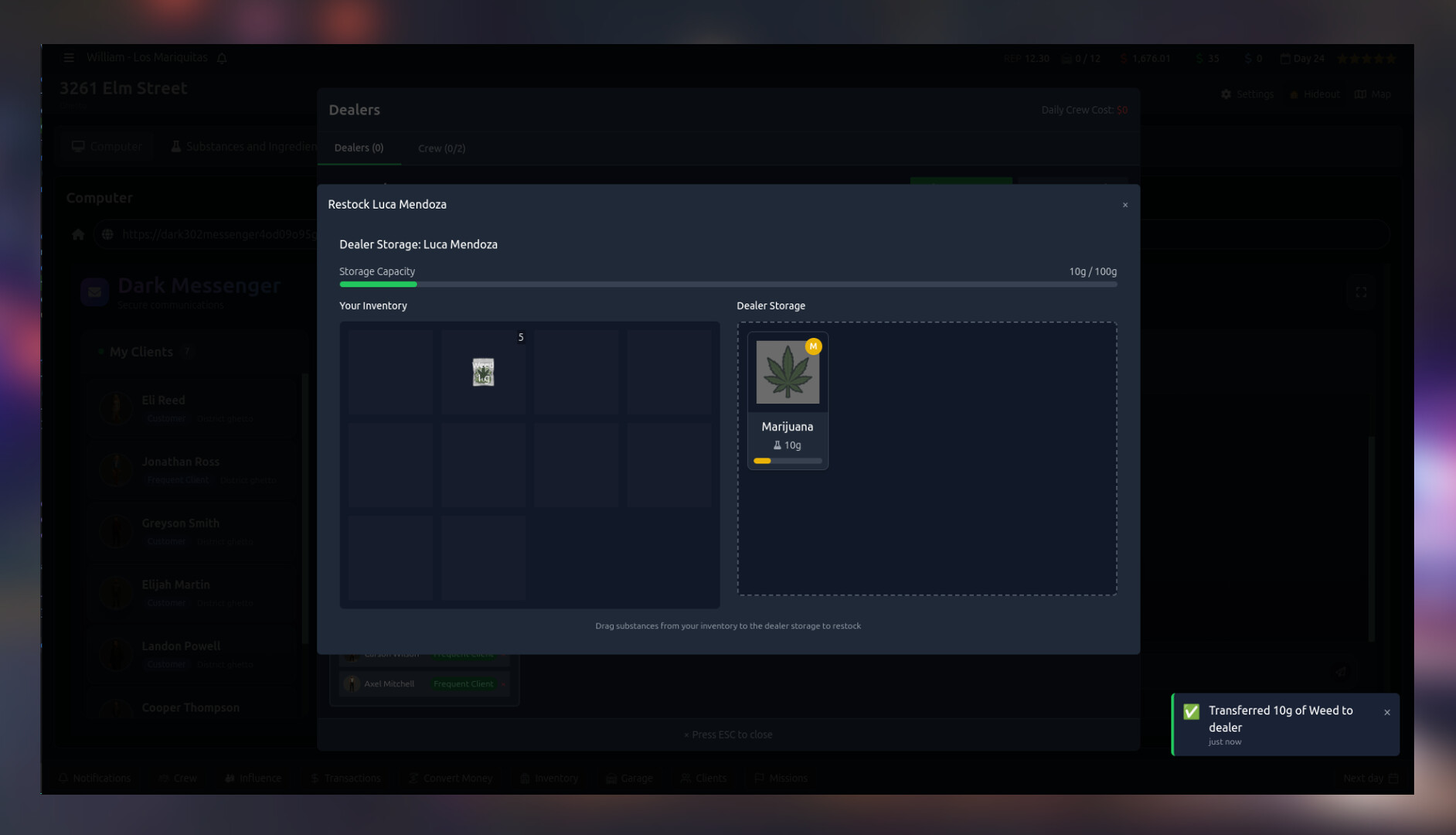Select the Marijuana item in Dealer Storage
The image size is (1456, 835).
[x=787, y=400]
